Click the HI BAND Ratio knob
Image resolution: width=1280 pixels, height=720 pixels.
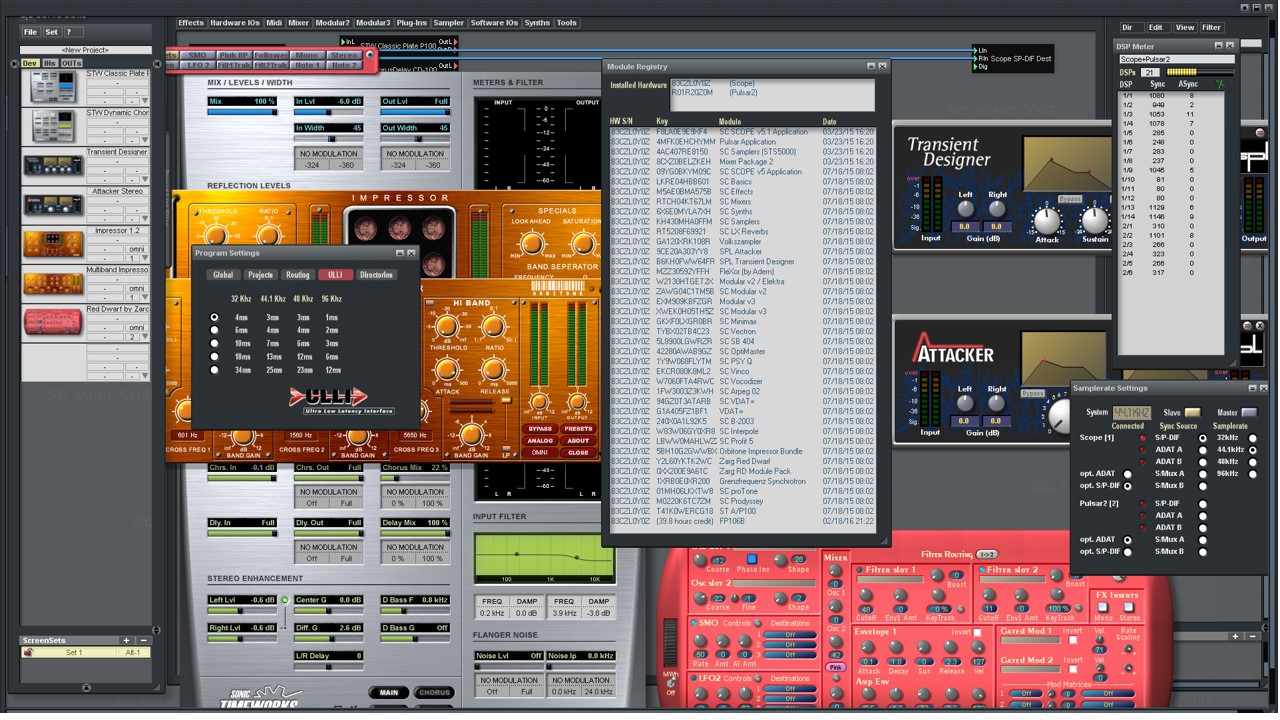[494, 326]
